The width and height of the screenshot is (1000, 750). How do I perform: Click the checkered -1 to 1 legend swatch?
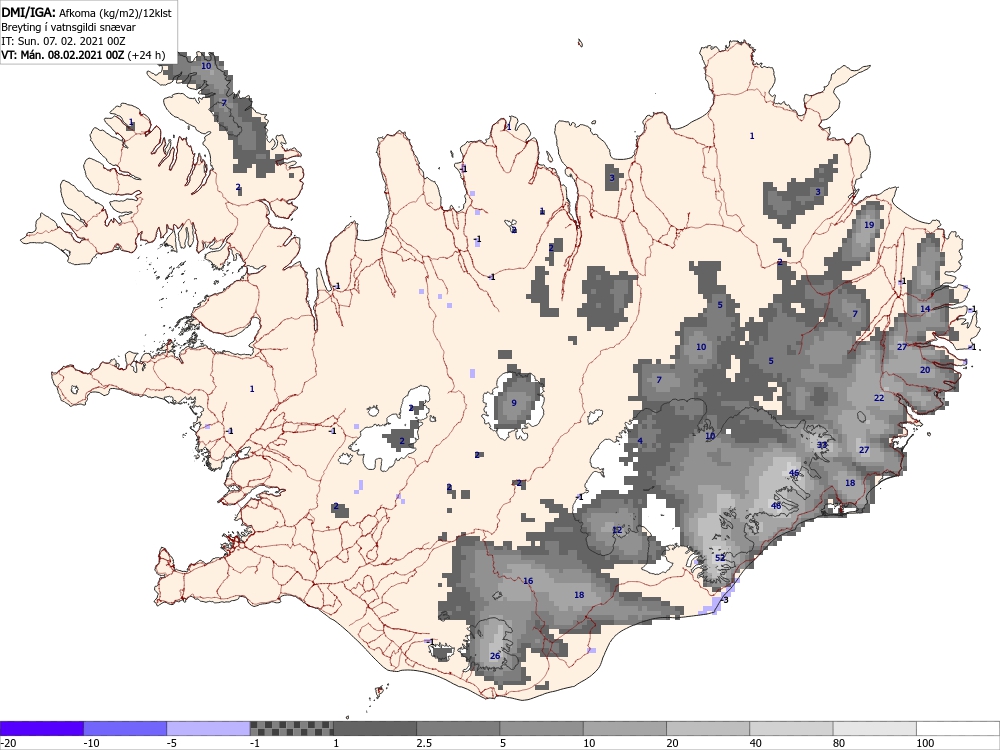(291, 728)
